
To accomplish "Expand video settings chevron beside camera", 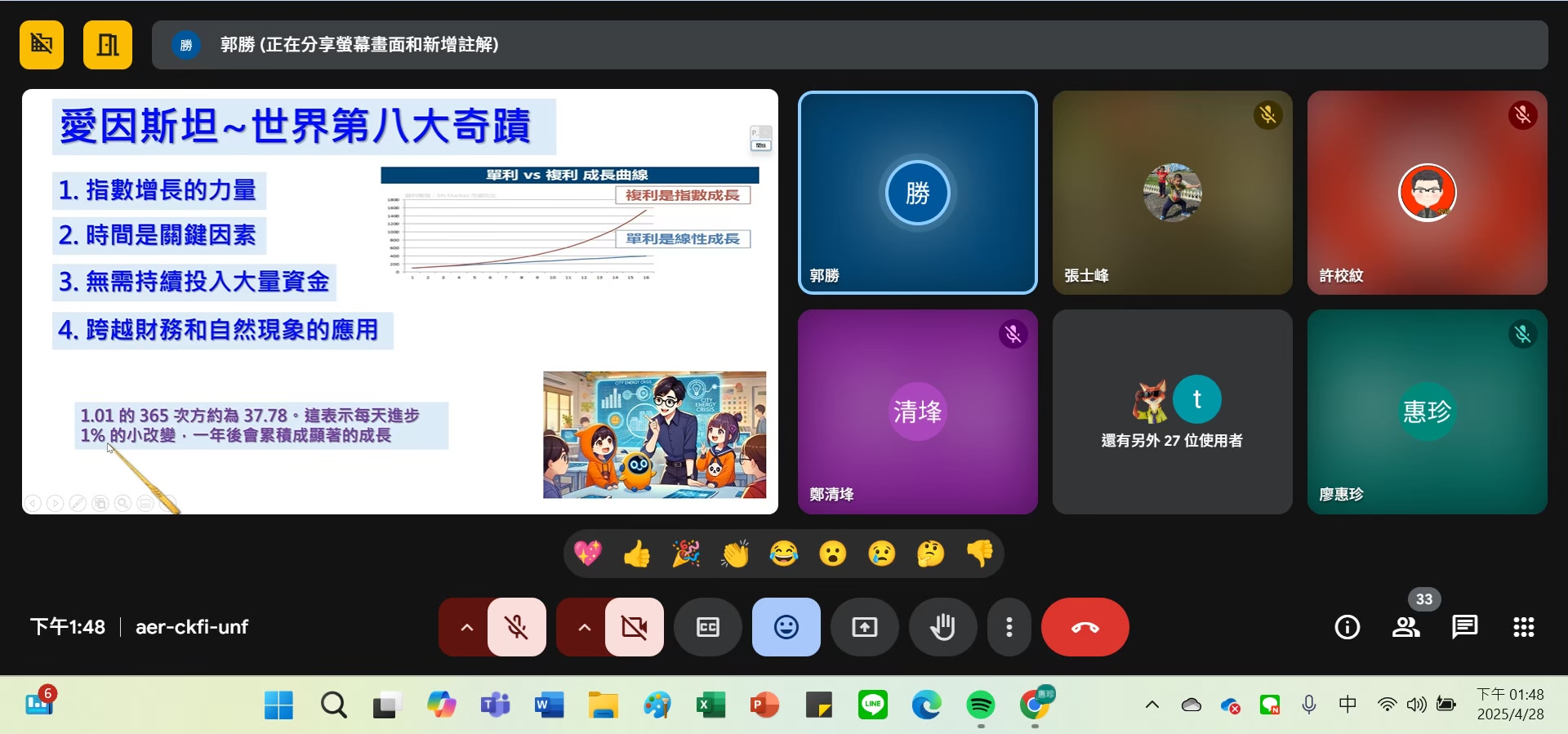I will point(584,627).
